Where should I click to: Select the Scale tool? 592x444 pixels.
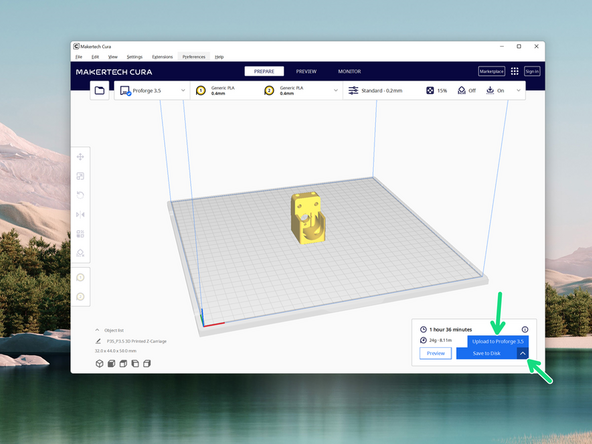coord(80,176)
